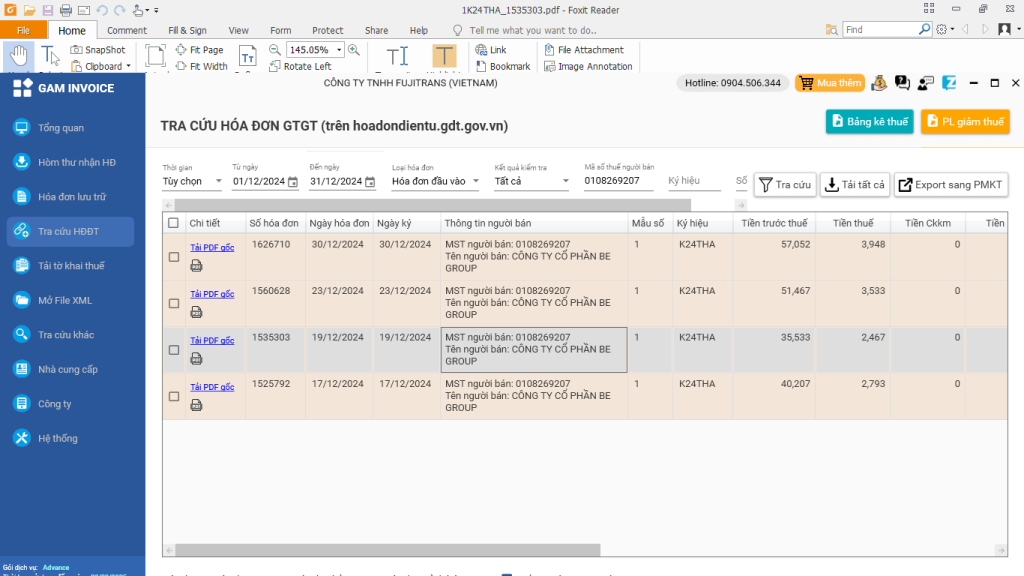Click Tải PDF gốc link for invoice 1535303

click(x=212, y=340)
